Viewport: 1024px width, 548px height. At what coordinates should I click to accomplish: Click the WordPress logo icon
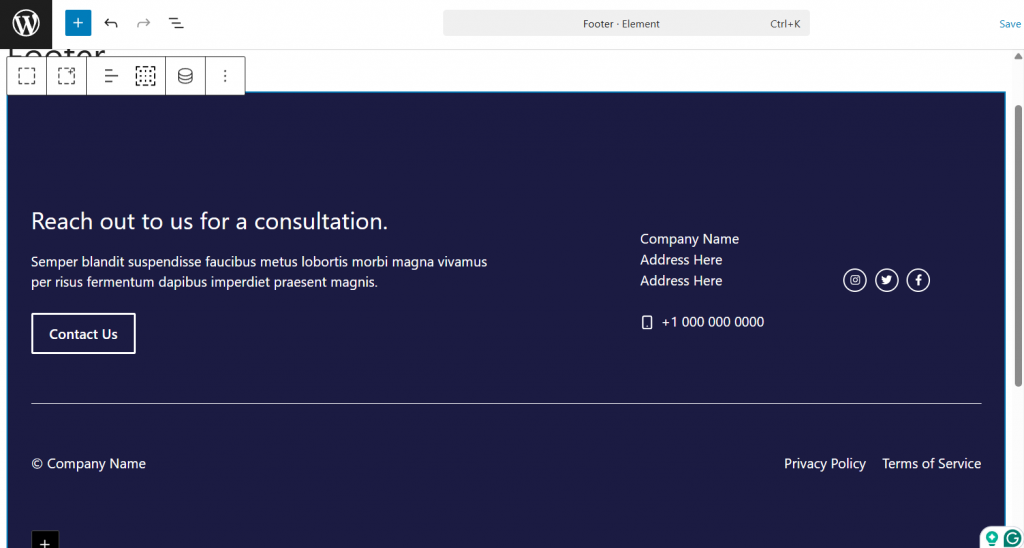pos(26,24)
